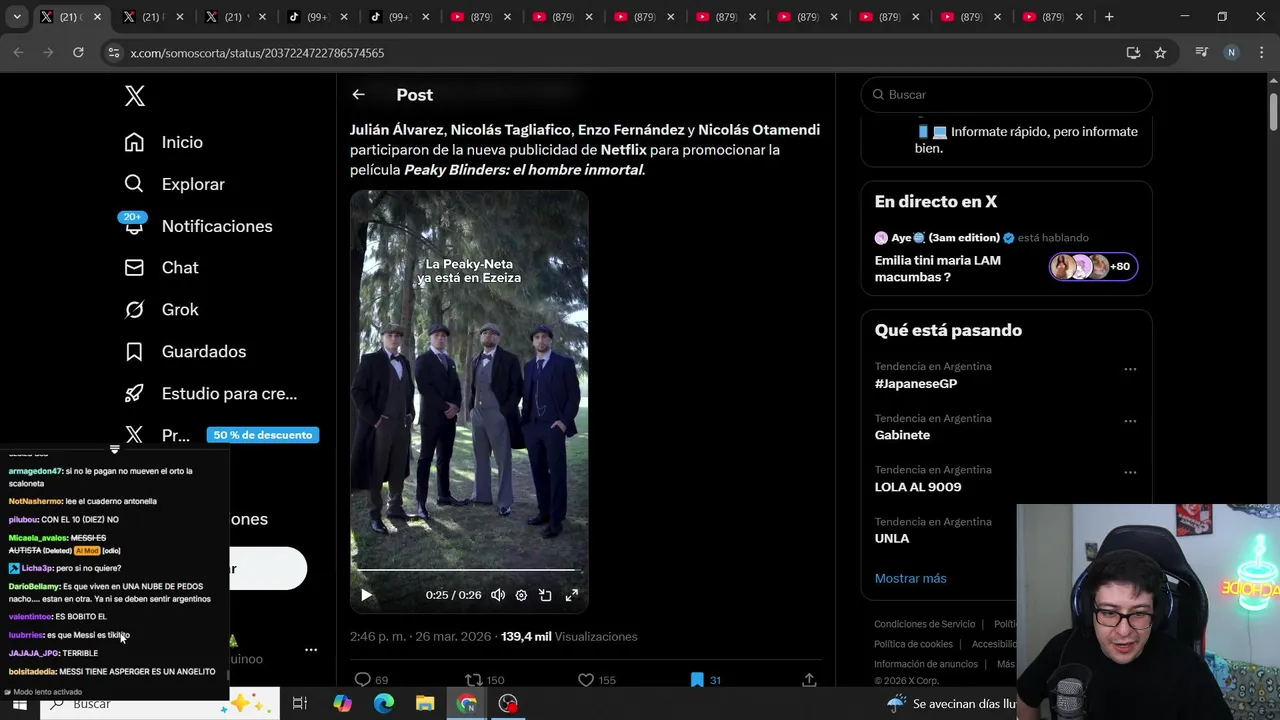The width and height of the screenshot is (1280, 720).
Task: Bookmark this page with the star icon
Action: 1160,53
